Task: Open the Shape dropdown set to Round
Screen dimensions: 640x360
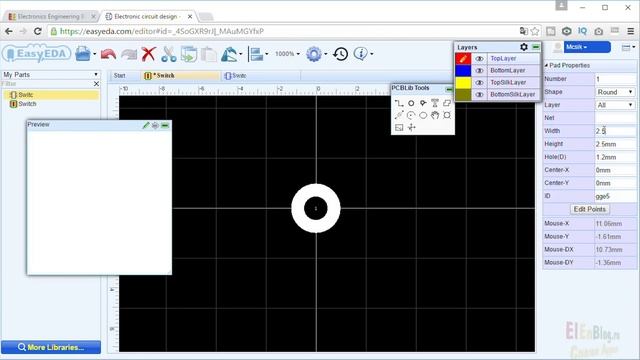Action: click(x=615, y=92)
